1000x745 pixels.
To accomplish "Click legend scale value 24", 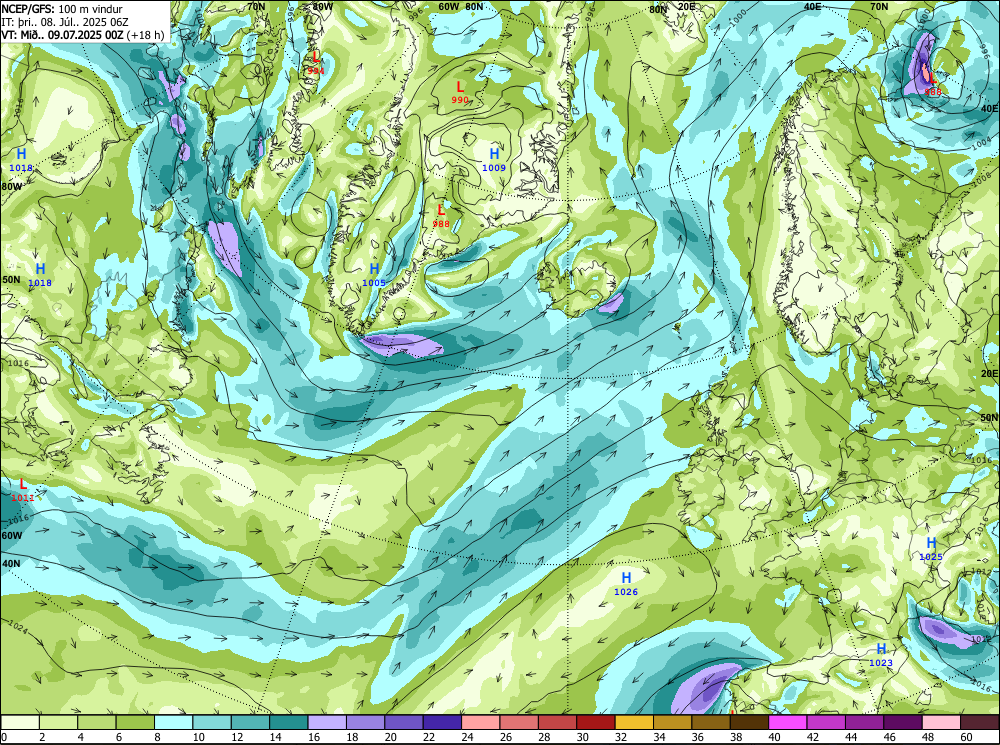I will click(467, 737).
